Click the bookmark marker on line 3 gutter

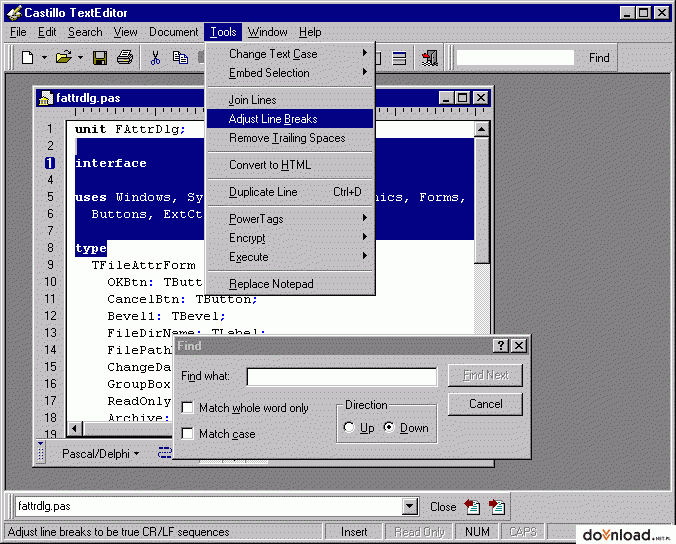click(50, 163)
